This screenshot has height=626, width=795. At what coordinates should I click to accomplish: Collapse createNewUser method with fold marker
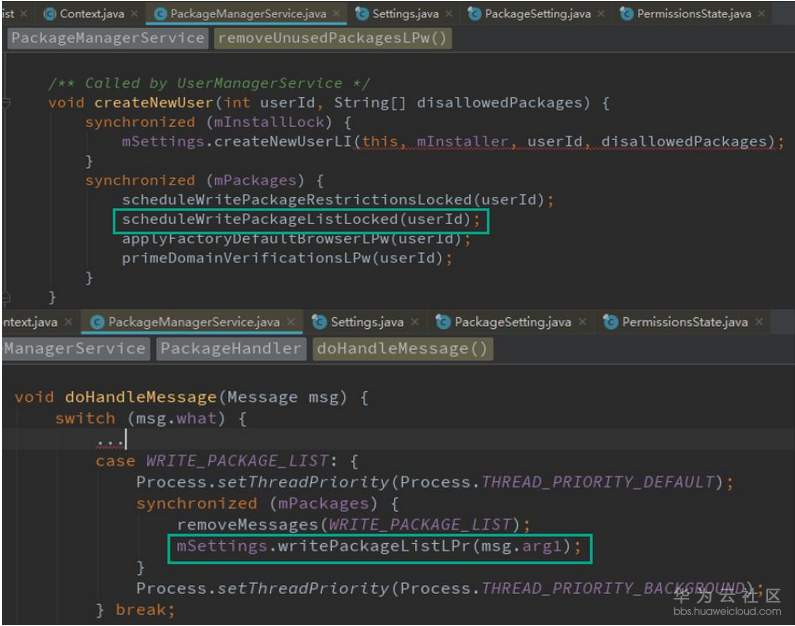(x=7, y=103)
